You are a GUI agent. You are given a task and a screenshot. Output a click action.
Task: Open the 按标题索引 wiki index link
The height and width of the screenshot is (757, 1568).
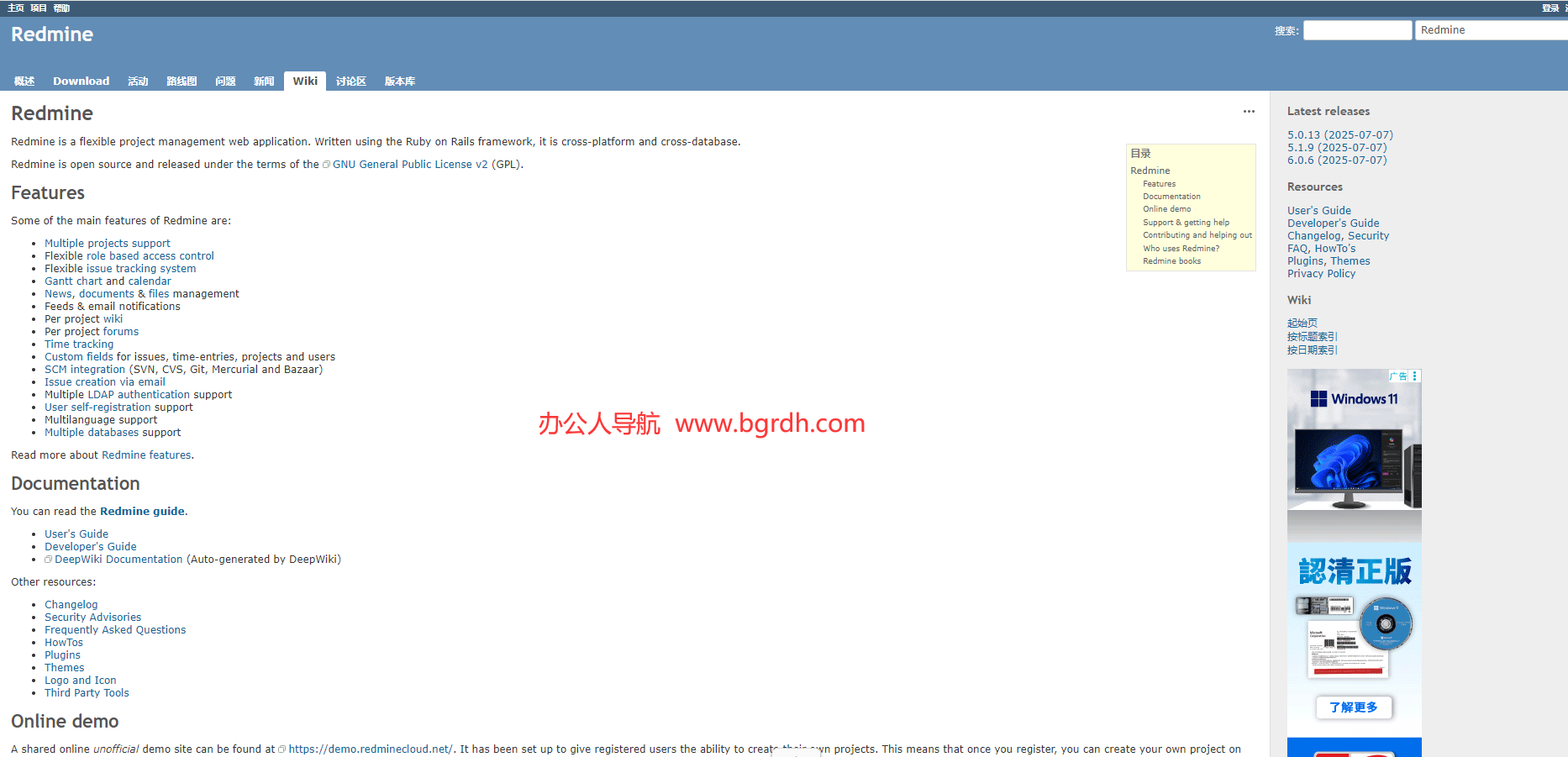[1311, 337]
